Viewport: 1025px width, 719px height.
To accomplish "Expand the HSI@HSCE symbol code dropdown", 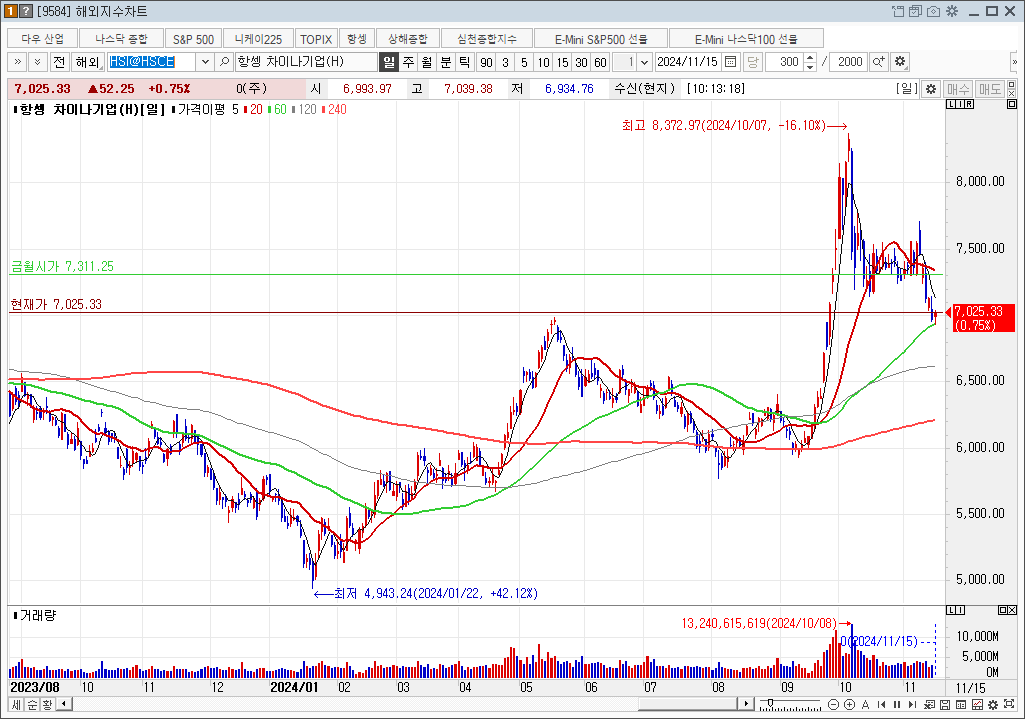I will [206, 62].
